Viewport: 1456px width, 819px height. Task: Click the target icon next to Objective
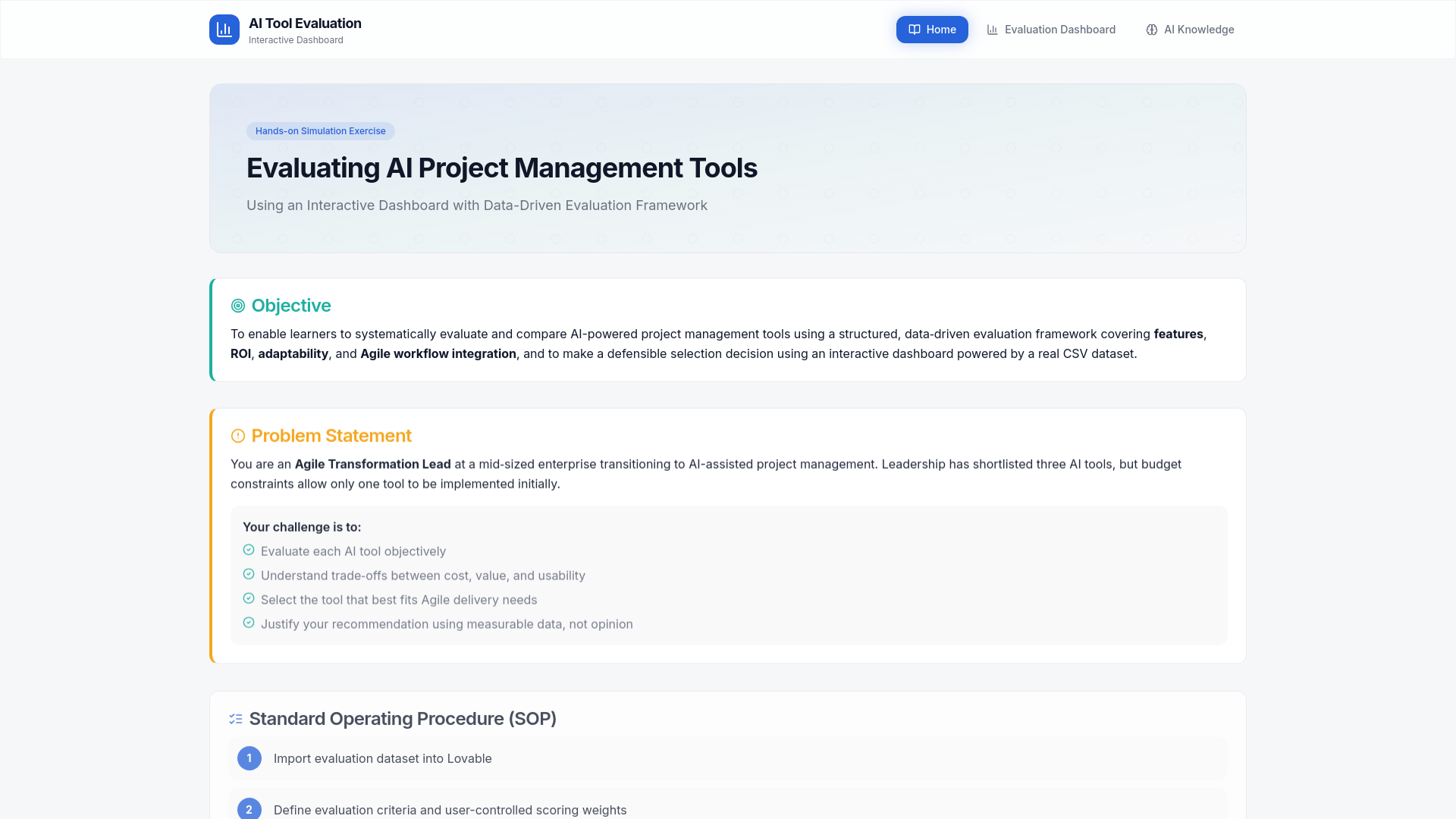pyautogui.click(x=238, y=306)
